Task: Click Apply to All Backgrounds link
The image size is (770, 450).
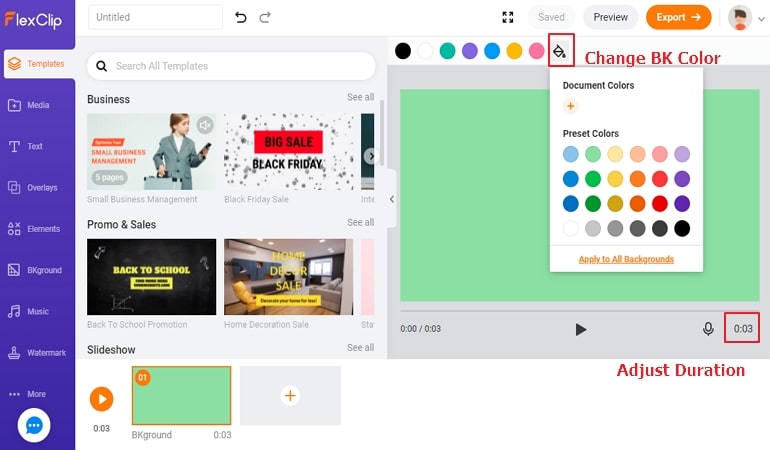Action: (626, 259)
